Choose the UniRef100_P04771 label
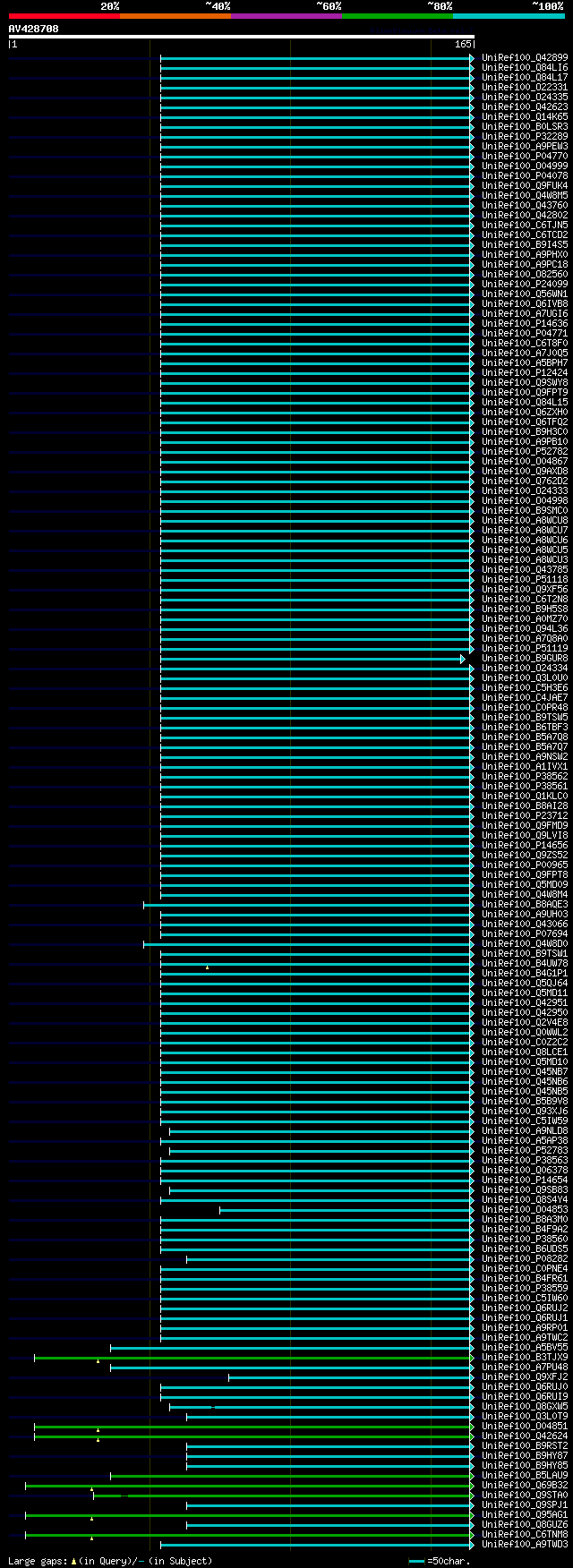The height and width of the screenshot is (1568, 573). tap(525, 334)
